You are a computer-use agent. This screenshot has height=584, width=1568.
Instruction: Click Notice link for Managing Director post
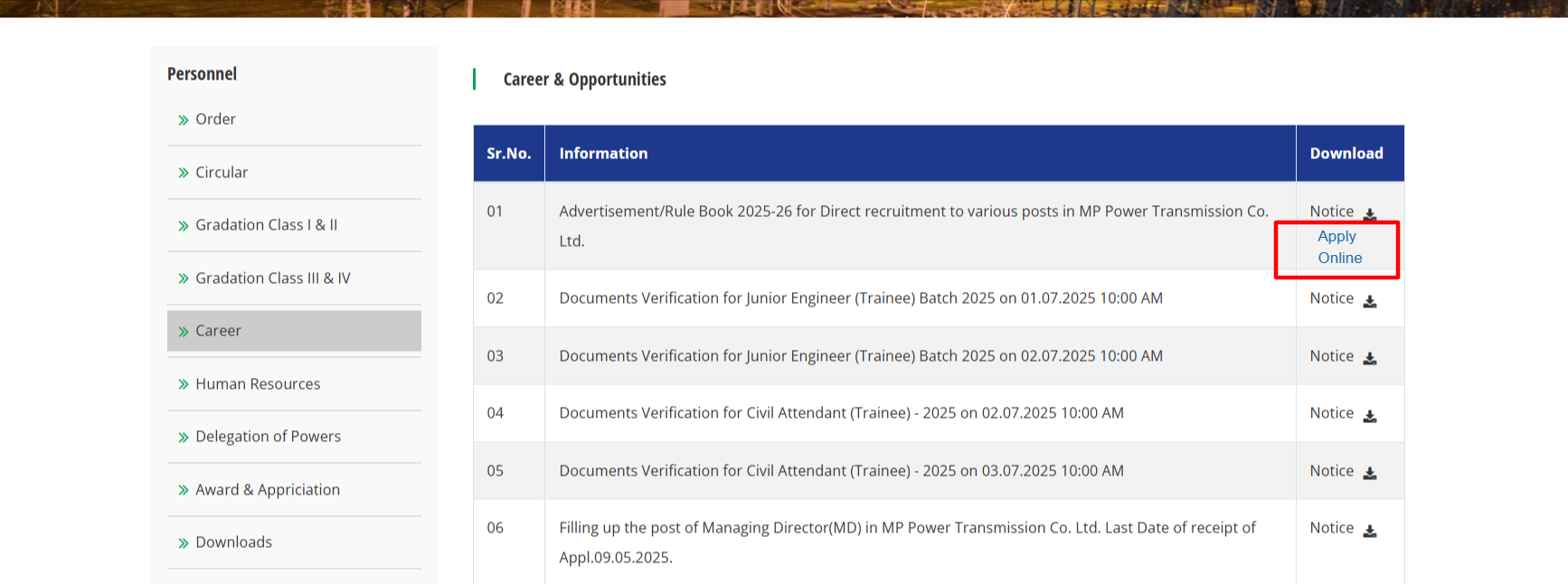pyautogui.click(x=1331, y=528)
